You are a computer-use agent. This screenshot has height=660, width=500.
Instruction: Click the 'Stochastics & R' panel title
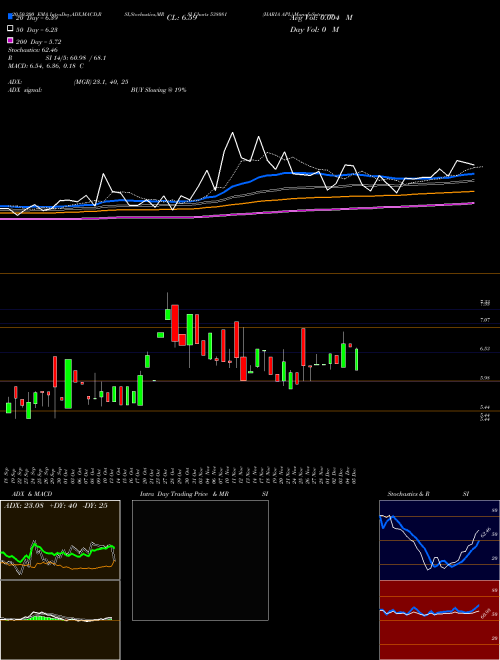point(408,494)
